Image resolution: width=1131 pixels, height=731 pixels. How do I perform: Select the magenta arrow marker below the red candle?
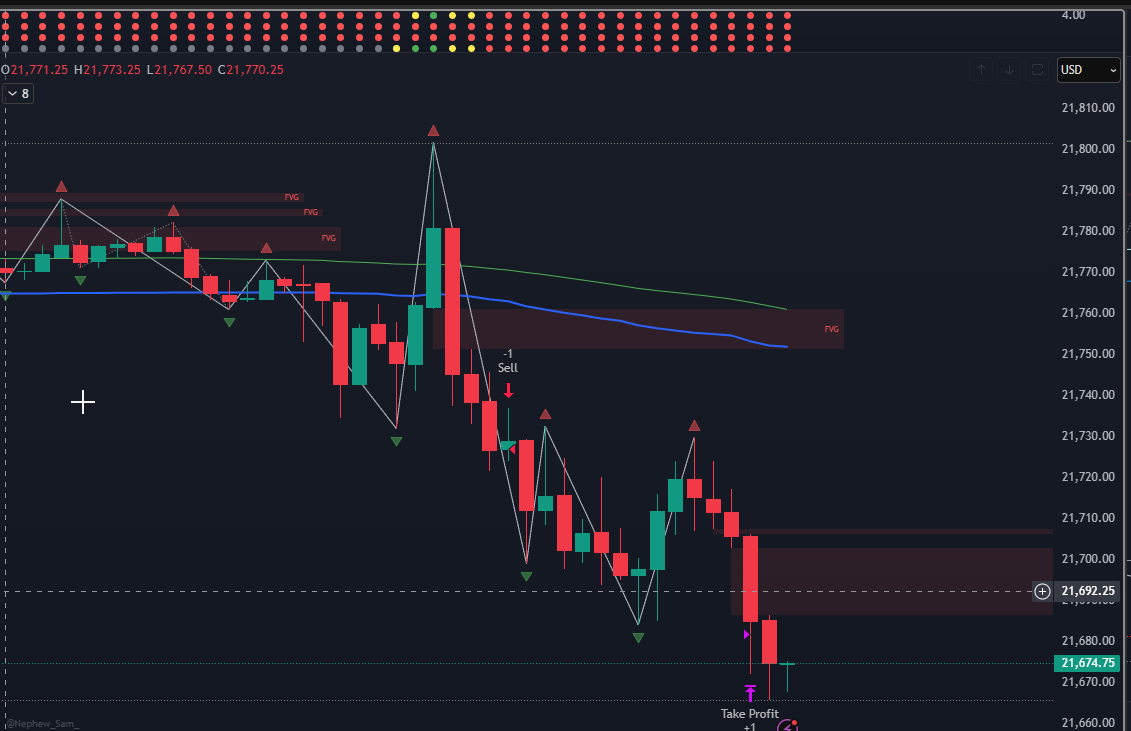coord(746,634)
